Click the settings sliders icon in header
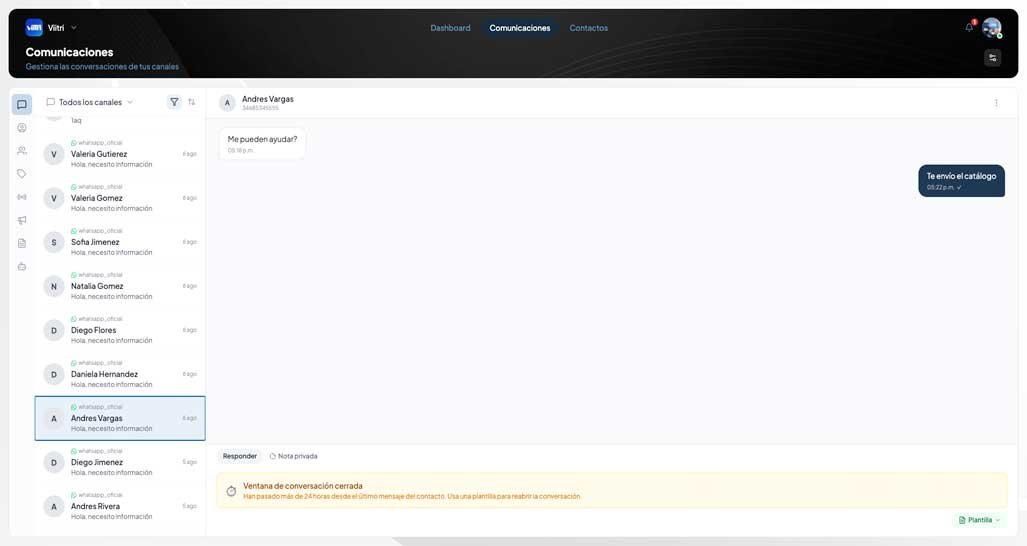 pyautogui.click(x=992, y=58)
